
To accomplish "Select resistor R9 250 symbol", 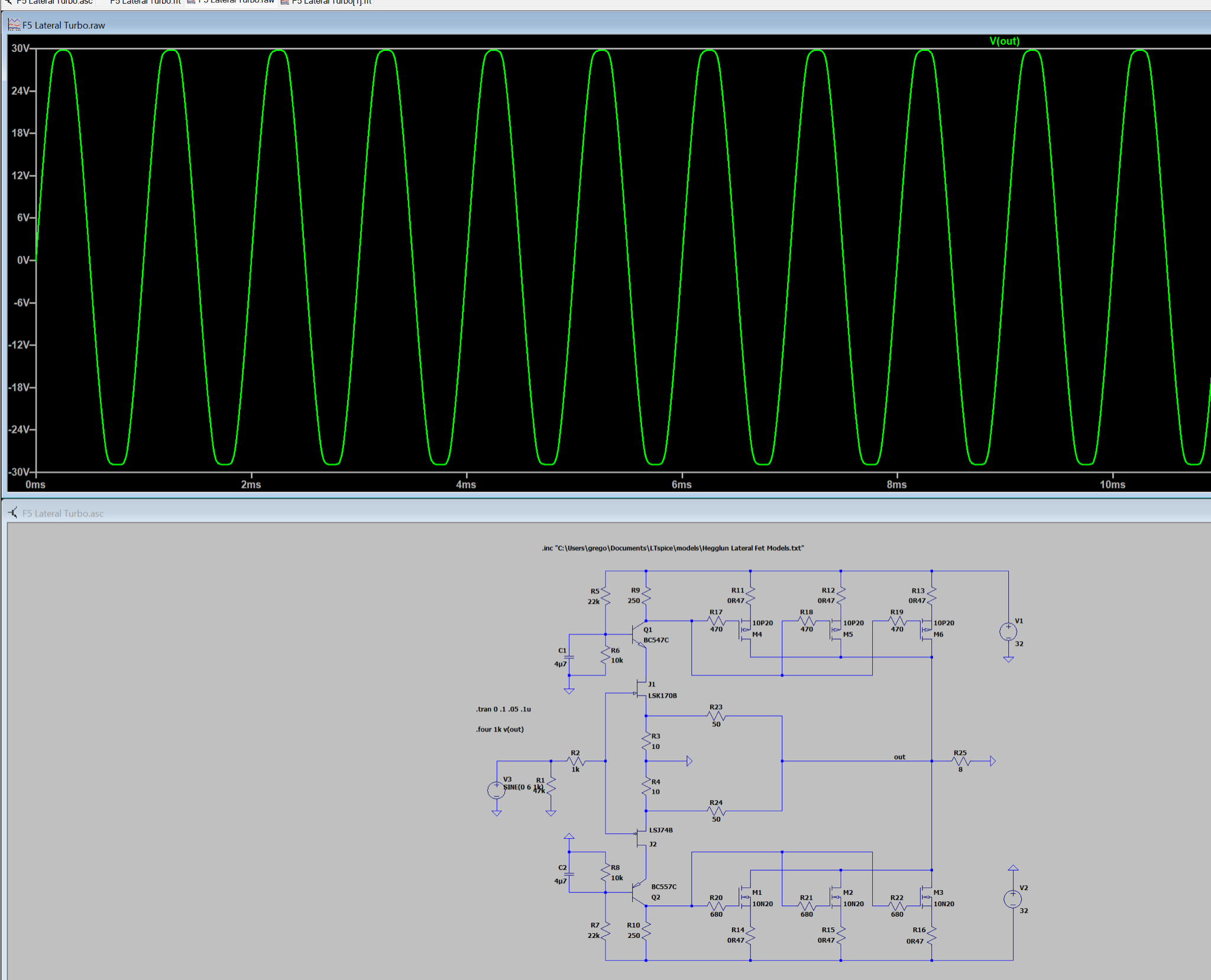I will (x=646, y=596).
